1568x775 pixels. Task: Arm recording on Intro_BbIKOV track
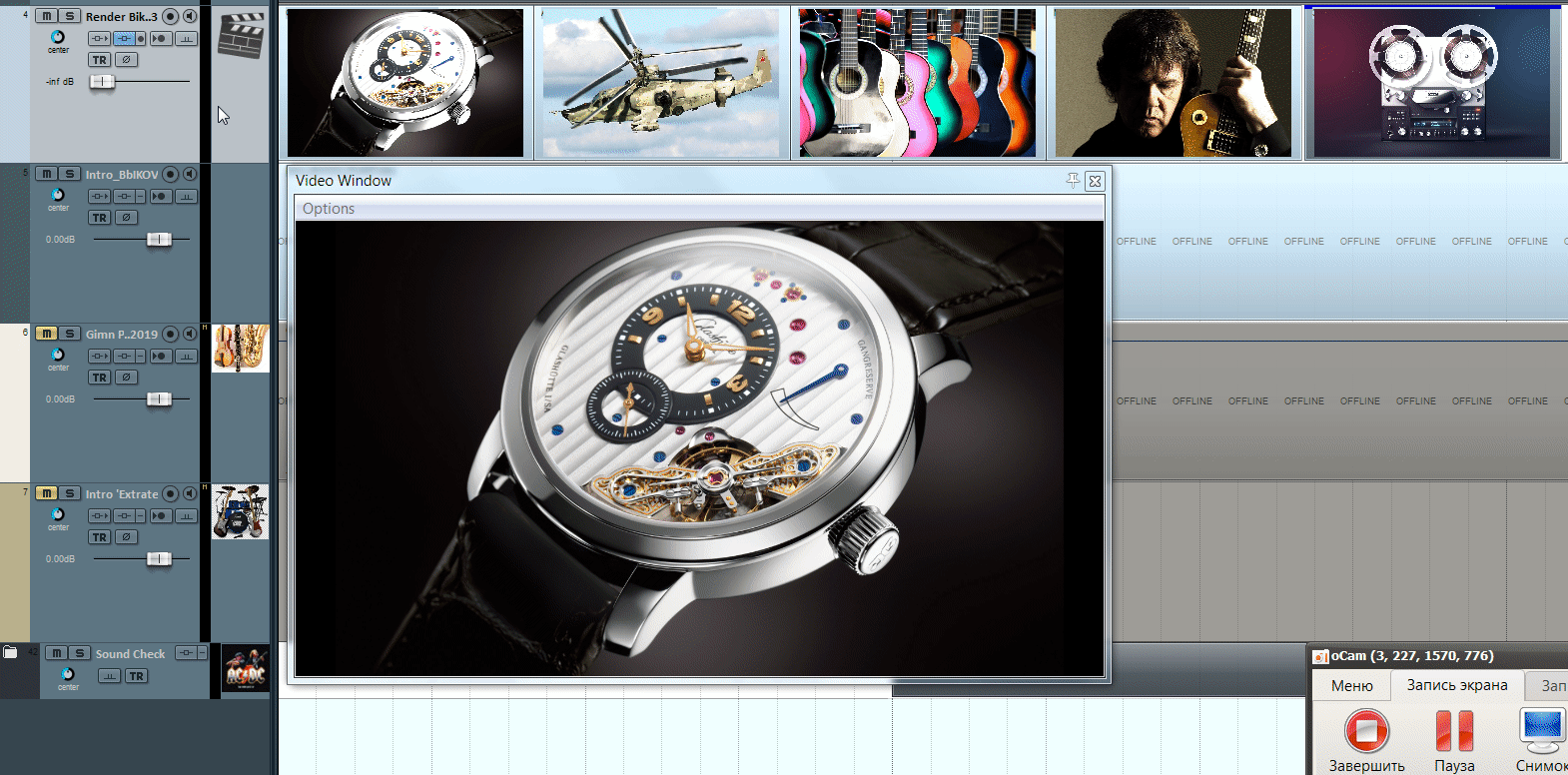(171, 174)
